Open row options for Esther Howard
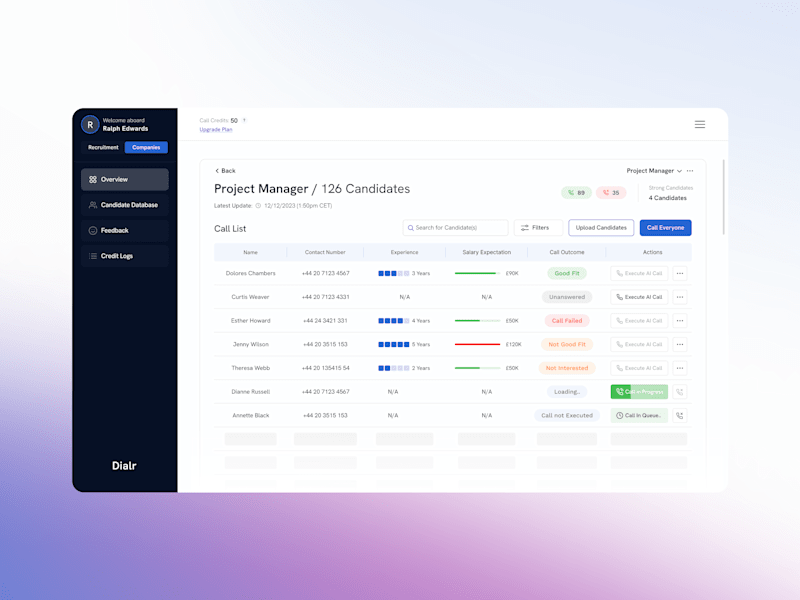Image resolution: width=800 pixels, height=600 pixels. 680,321
